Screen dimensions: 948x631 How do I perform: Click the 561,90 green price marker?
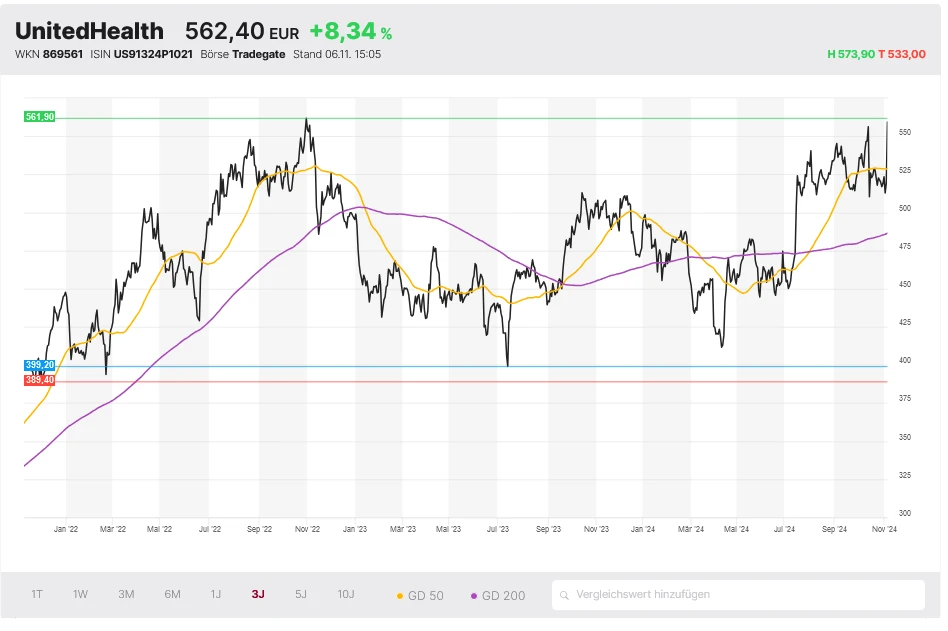40,117
